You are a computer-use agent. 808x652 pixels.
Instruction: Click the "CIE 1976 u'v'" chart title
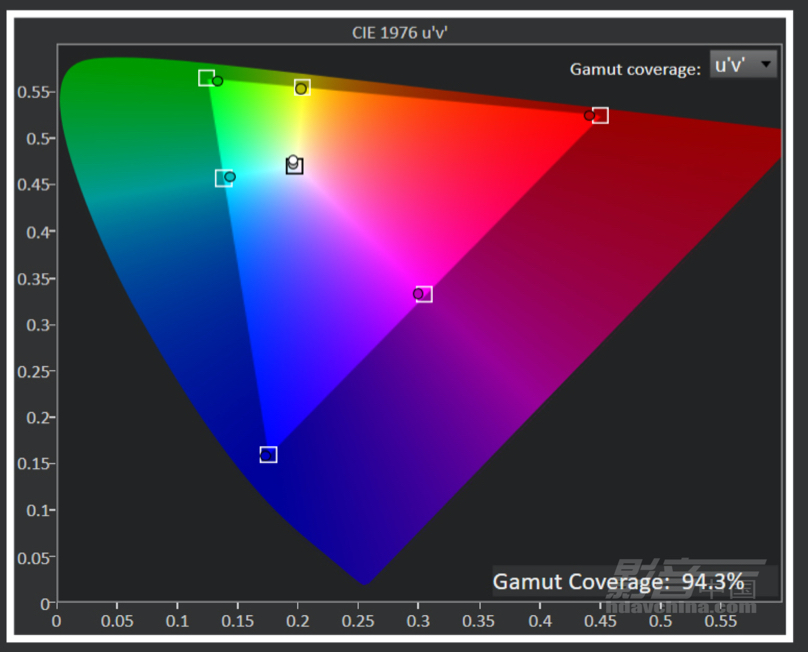pos(399,33)
